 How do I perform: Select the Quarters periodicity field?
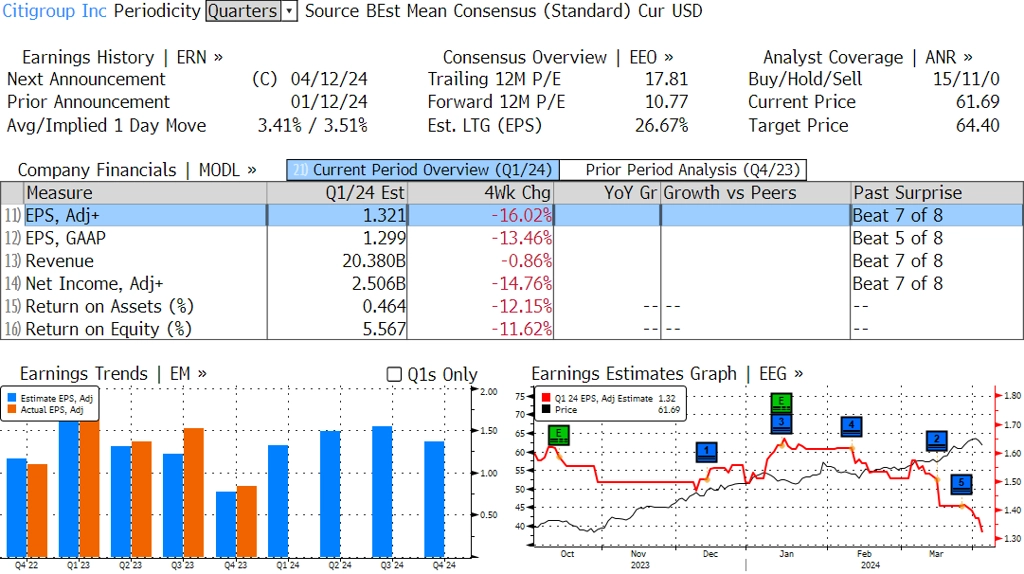point(244,11)
